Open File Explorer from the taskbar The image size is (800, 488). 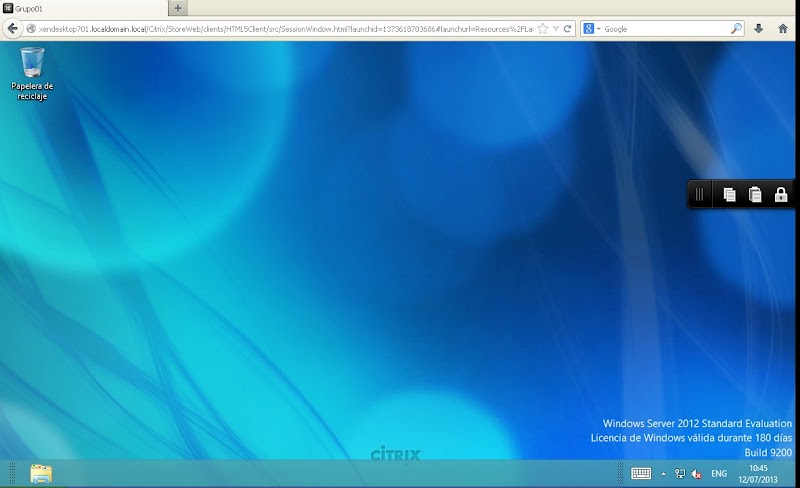(x=41, y=474)
